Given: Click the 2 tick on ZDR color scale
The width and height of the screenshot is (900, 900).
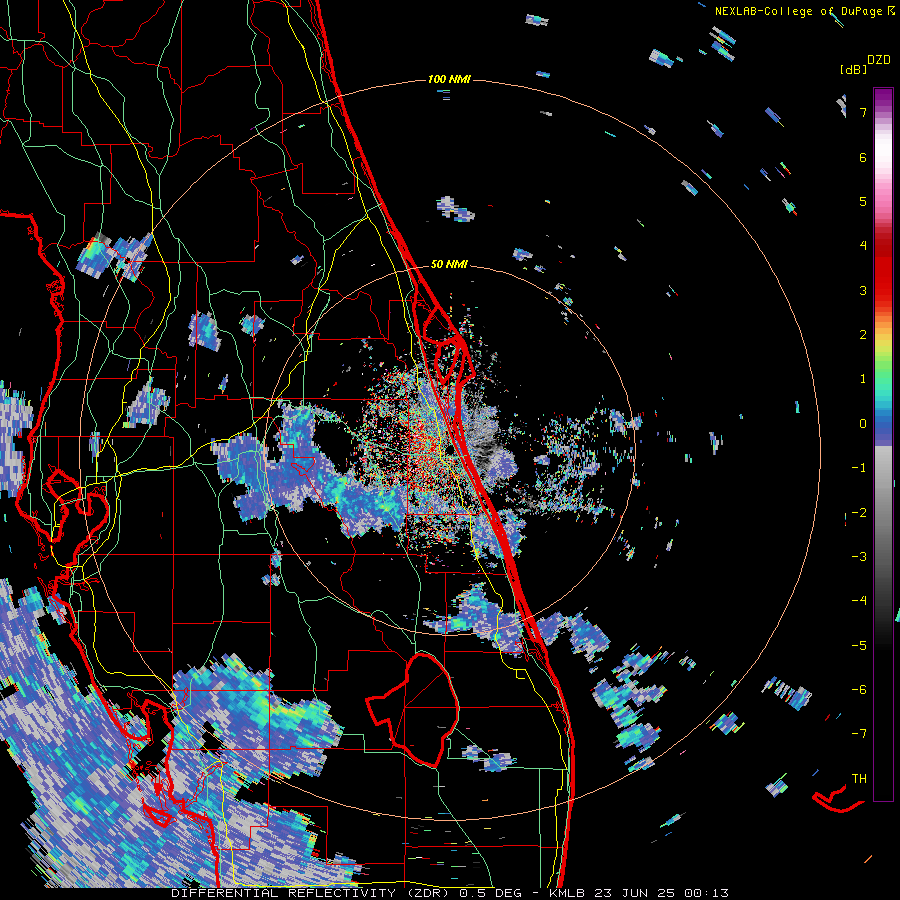Looking at the screenshot, I should click(x=863, y=335).
